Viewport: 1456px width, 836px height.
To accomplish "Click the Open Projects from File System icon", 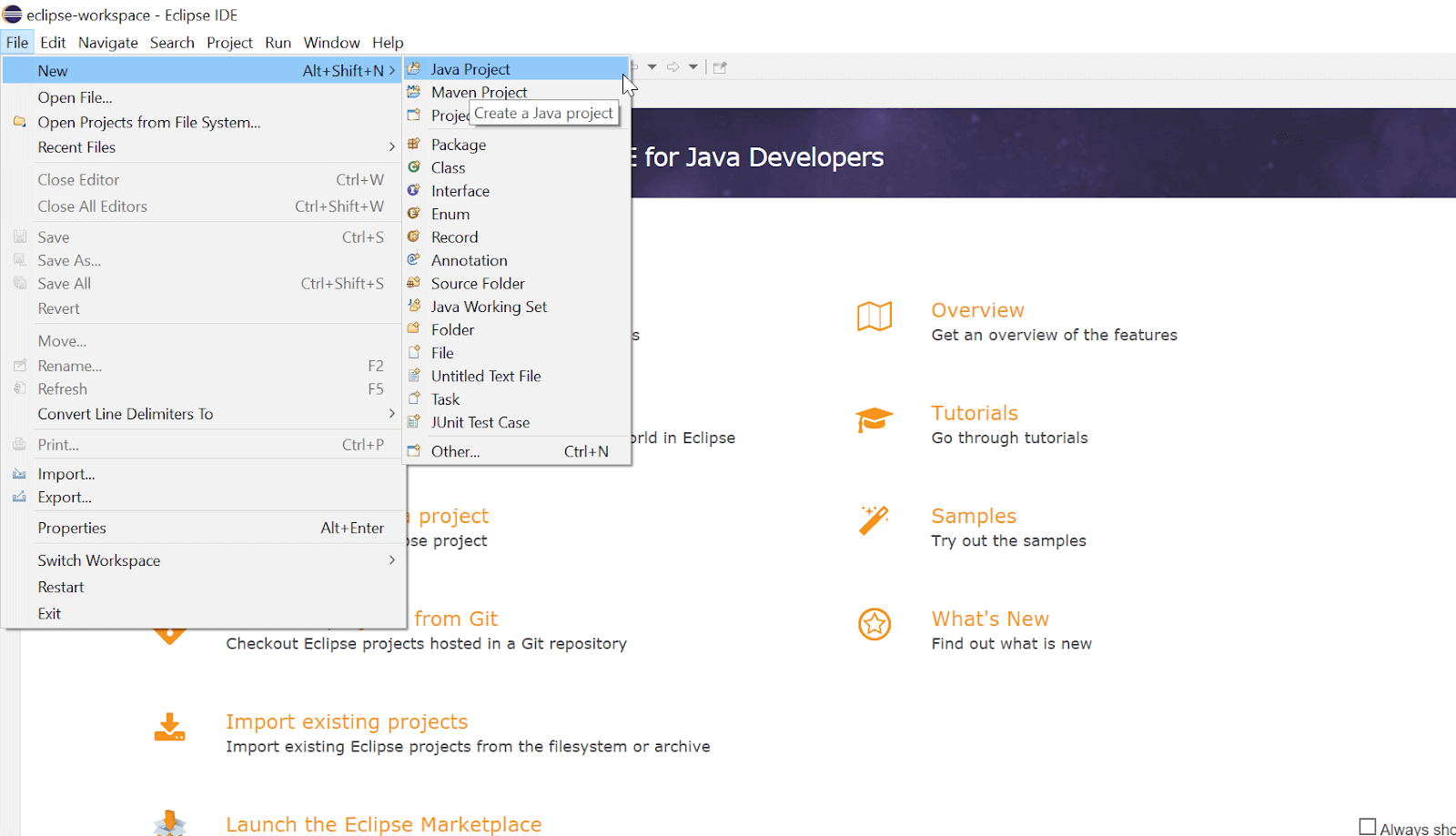I will pos(19,122).
